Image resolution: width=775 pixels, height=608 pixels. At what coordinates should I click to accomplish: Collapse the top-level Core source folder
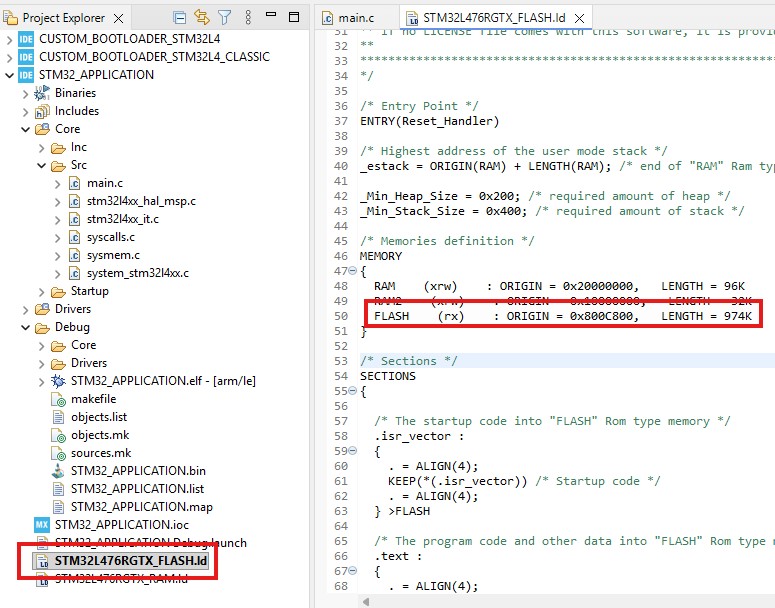click(26, 130)
